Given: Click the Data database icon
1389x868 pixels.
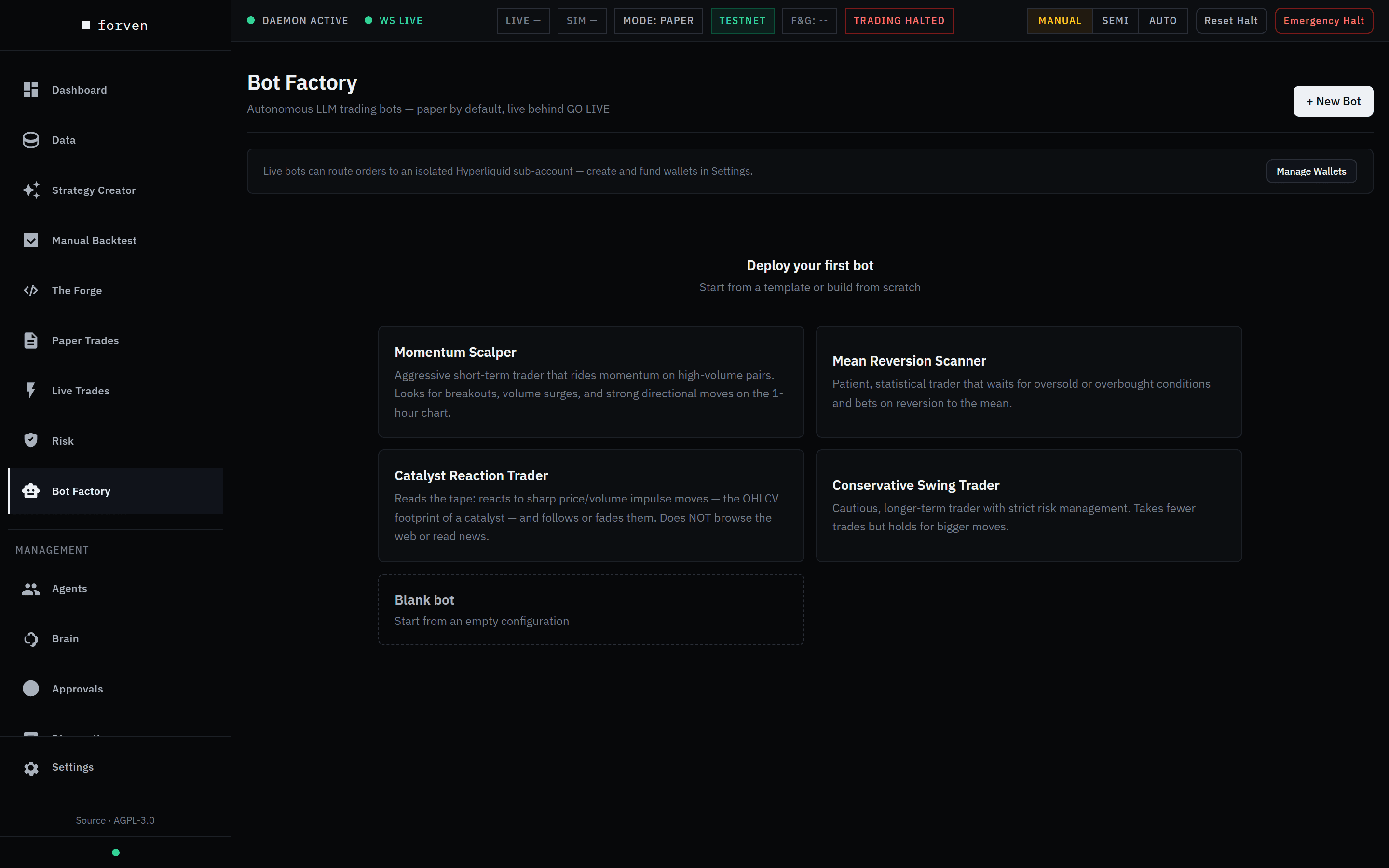Looking at the screenshot, I should (31, 140).
